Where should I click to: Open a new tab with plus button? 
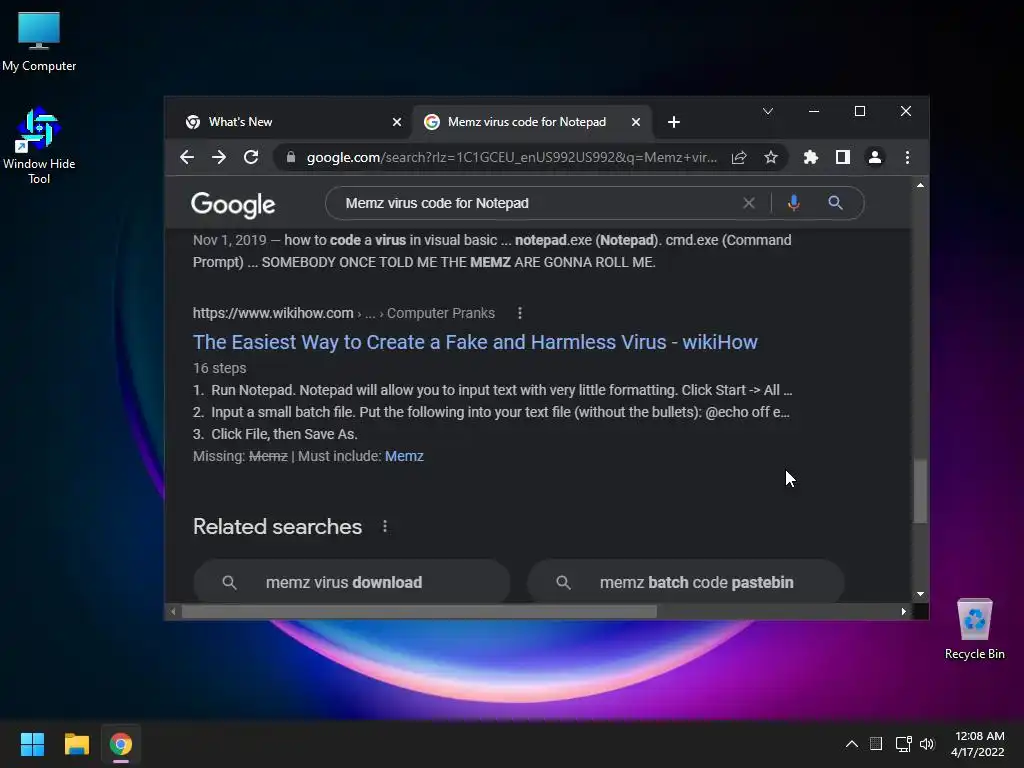coord(674,122)
